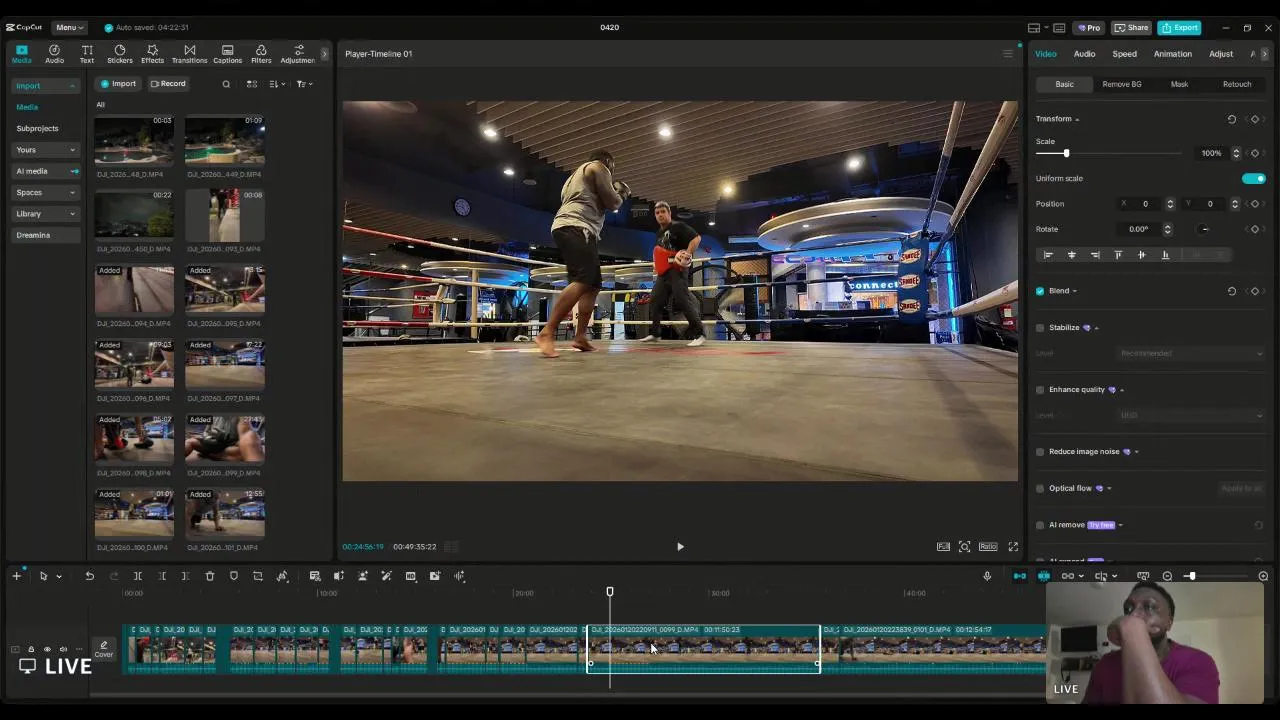Click the Cover edit button on track
Viewport: 1280px width, 720px height.
tap(104, 649)
